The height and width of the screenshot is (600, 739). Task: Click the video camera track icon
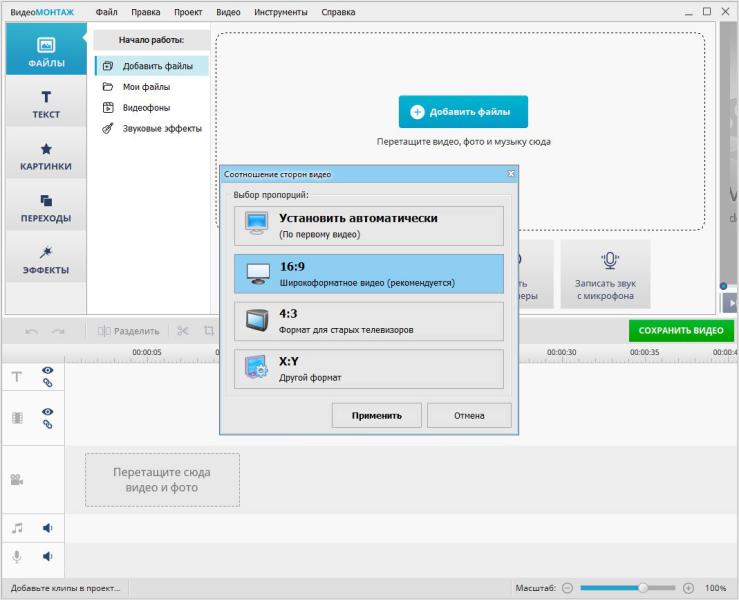(17, 480)
